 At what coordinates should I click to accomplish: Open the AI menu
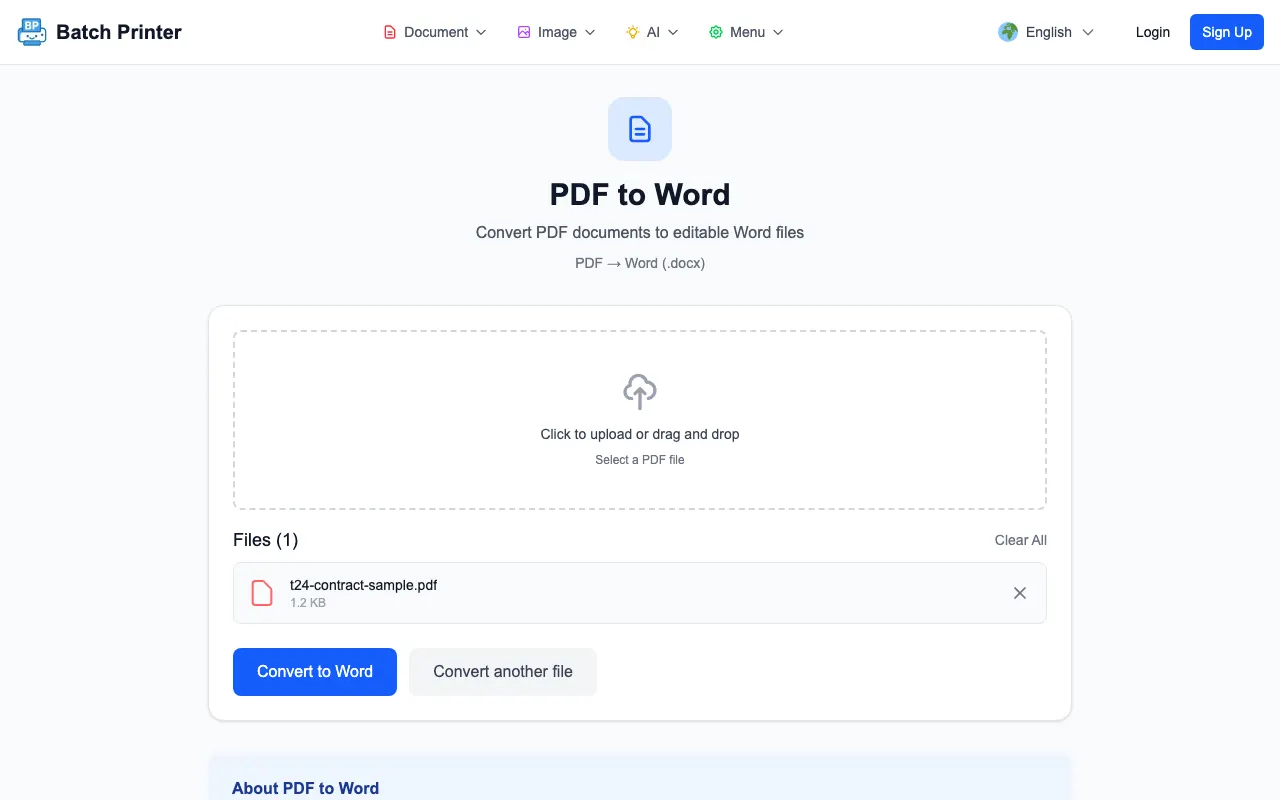(652, 32)
